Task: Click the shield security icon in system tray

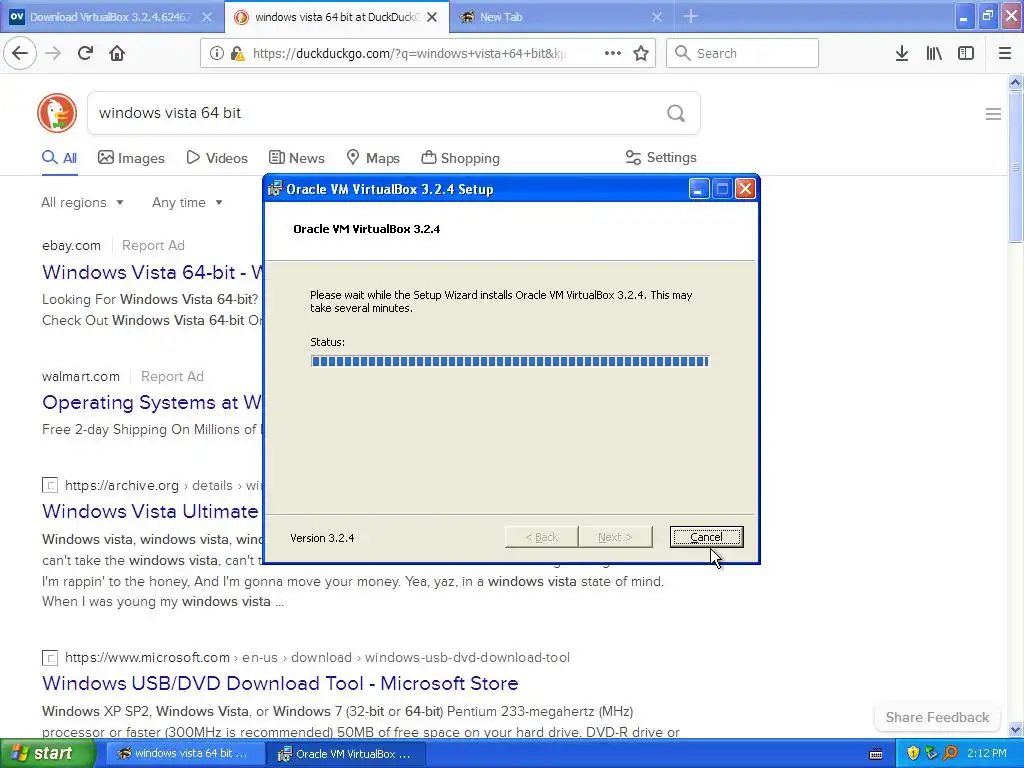Action: [x=913, y=753]
